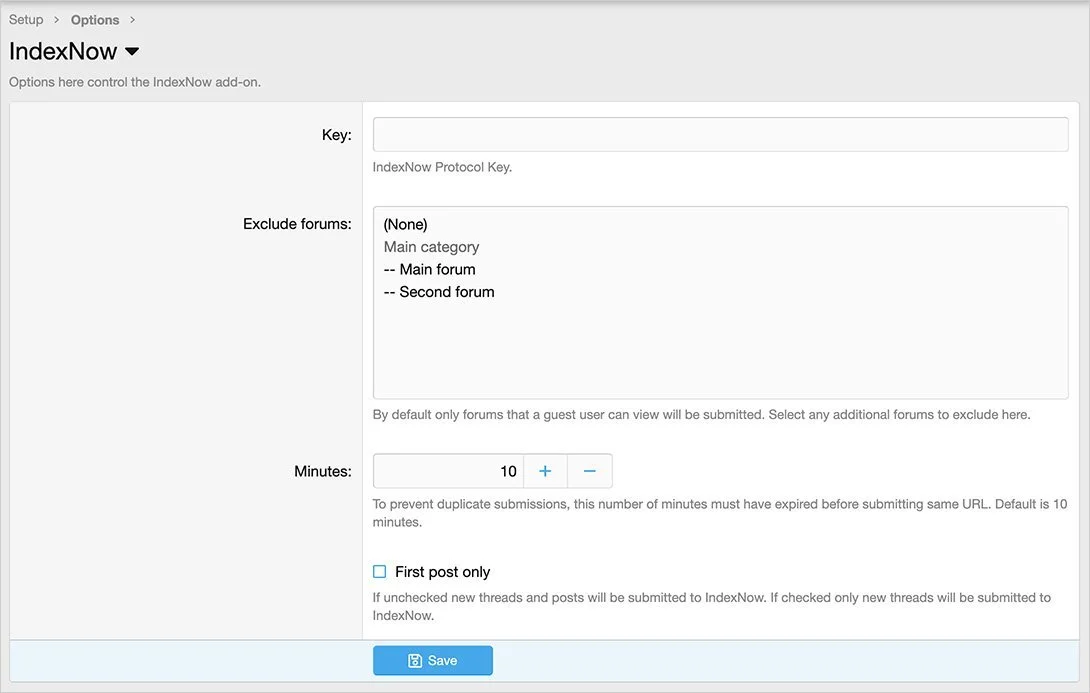
Task: Click the floppy disk save icon
Action: 415,661
